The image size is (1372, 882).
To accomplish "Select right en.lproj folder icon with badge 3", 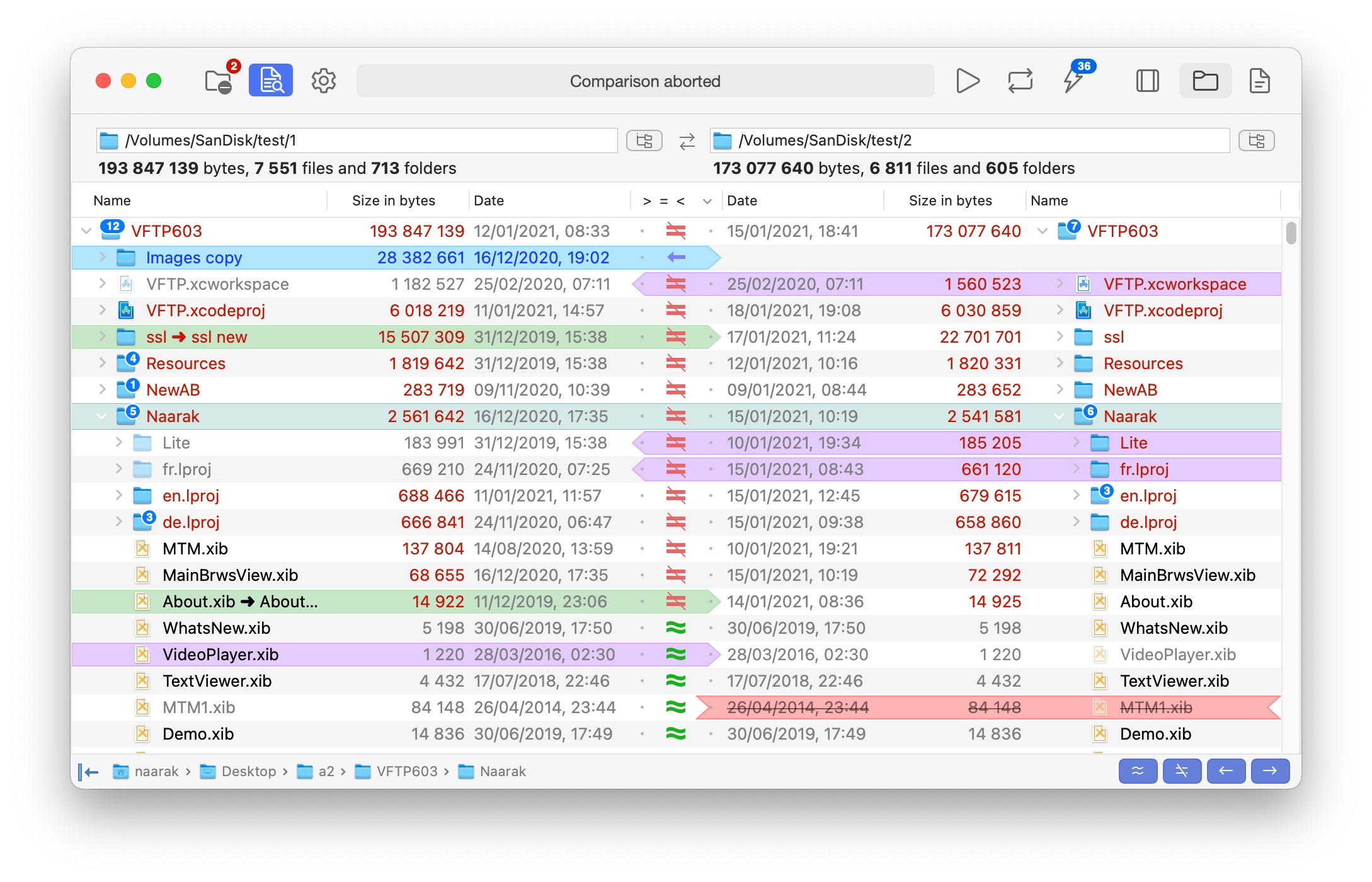I will pyautogui.click(x=1101, y=495).
